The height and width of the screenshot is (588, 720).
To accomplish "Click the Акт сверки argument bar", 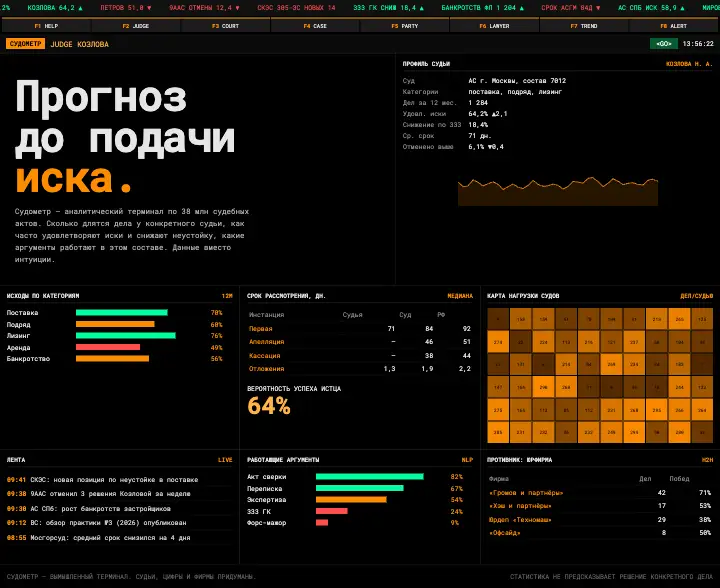I will point(370,477).
